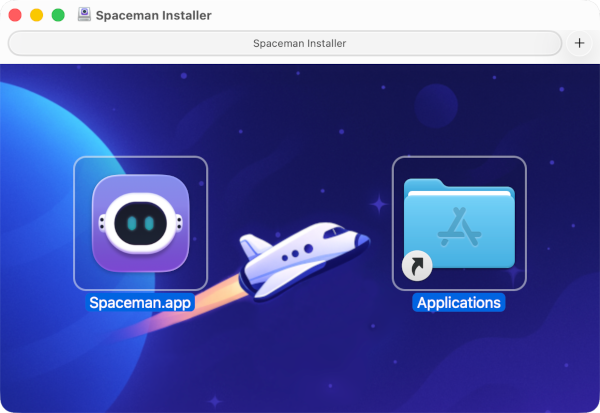Select the Spaceman Installer tab
Screen dimensions: 600x413
click(285, 43)
